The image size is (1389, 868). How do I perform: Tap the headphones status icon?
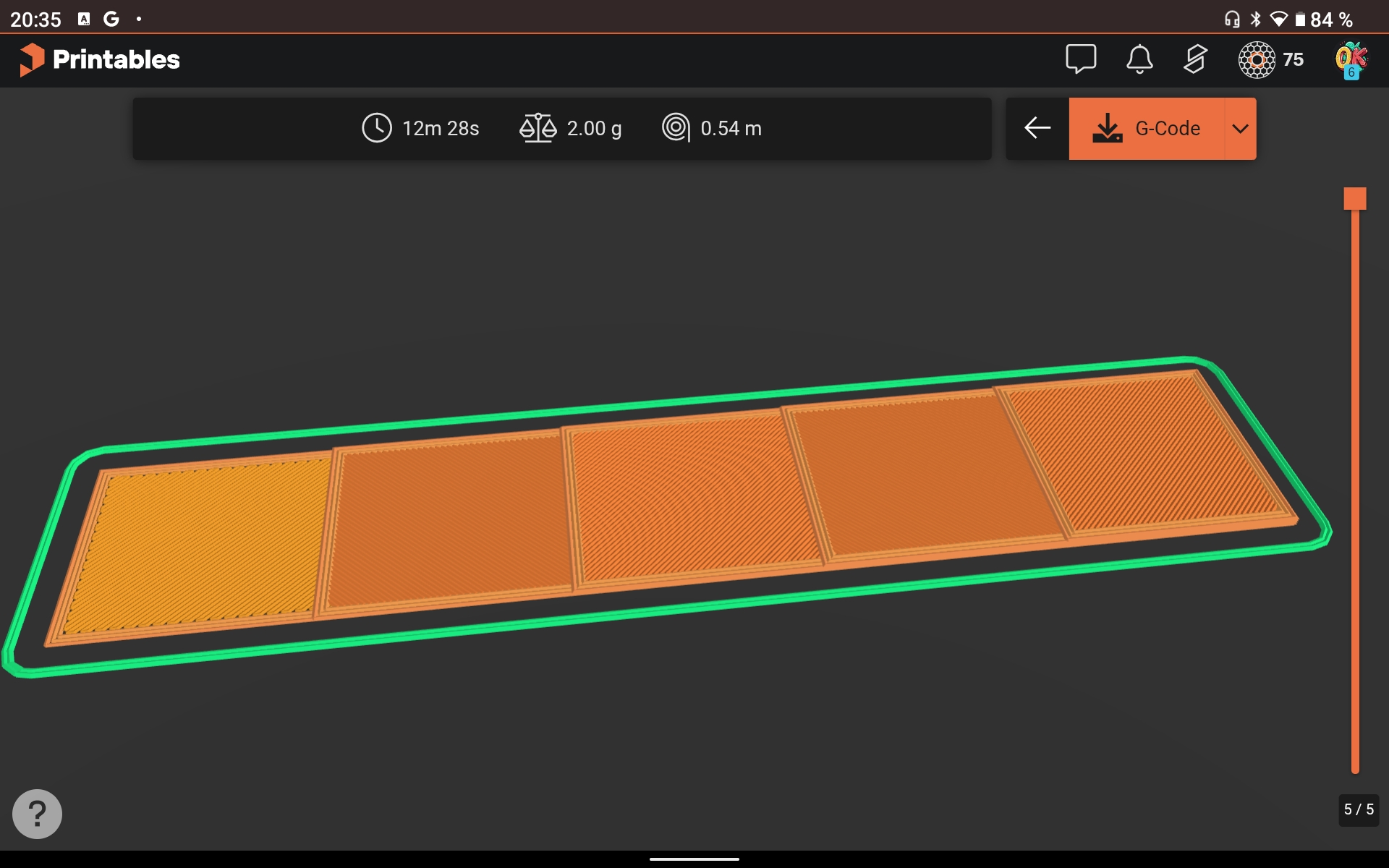(1231, 20)
